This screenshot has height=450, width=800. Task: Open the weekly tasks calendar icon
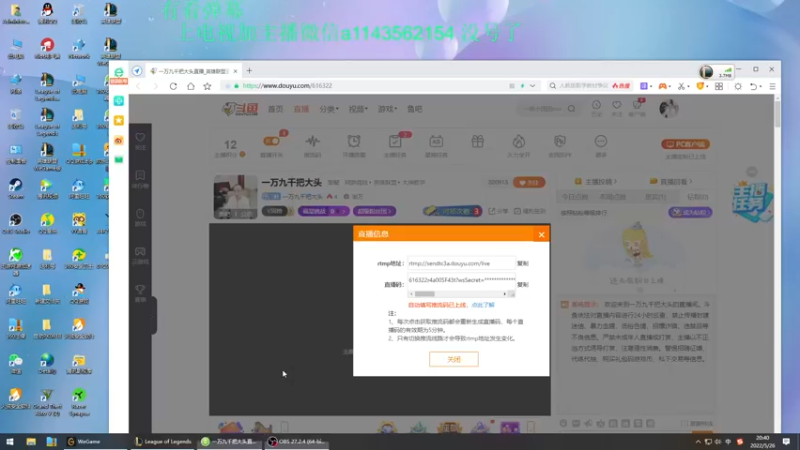click(436, 141)
